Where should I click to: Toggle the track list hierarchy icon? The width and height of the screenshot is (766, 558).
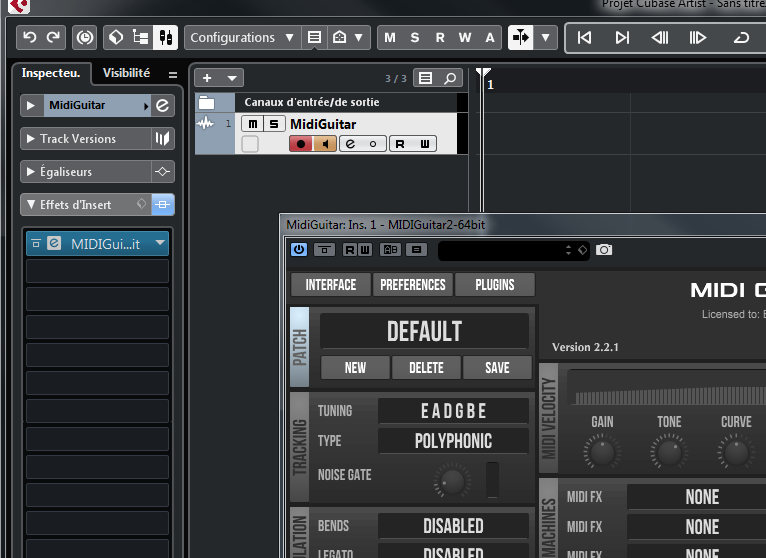click(141, 38)
